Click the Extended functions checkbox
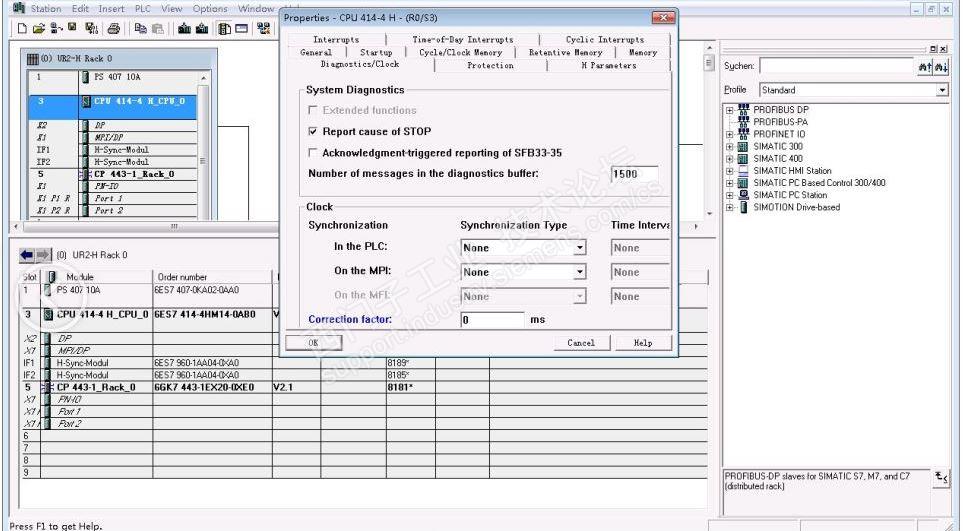This screenshot has width=963, height=531. tap(313, 110)
